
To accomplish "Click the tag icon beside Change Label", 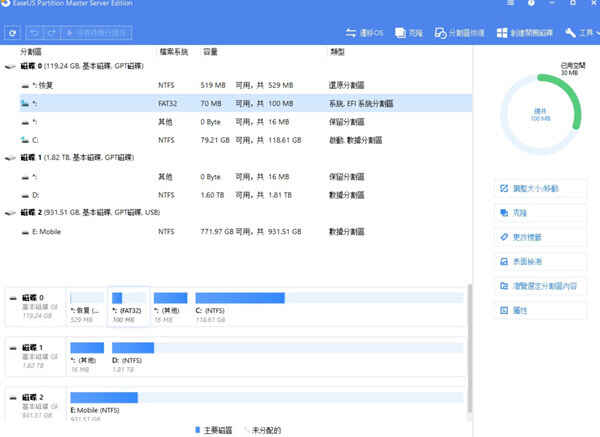I will coord(504,237).
